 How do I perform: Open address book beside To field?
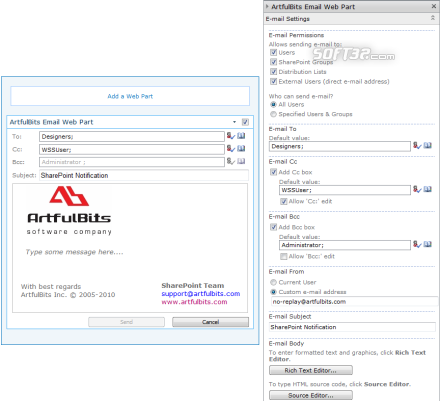tap(241, 136)
